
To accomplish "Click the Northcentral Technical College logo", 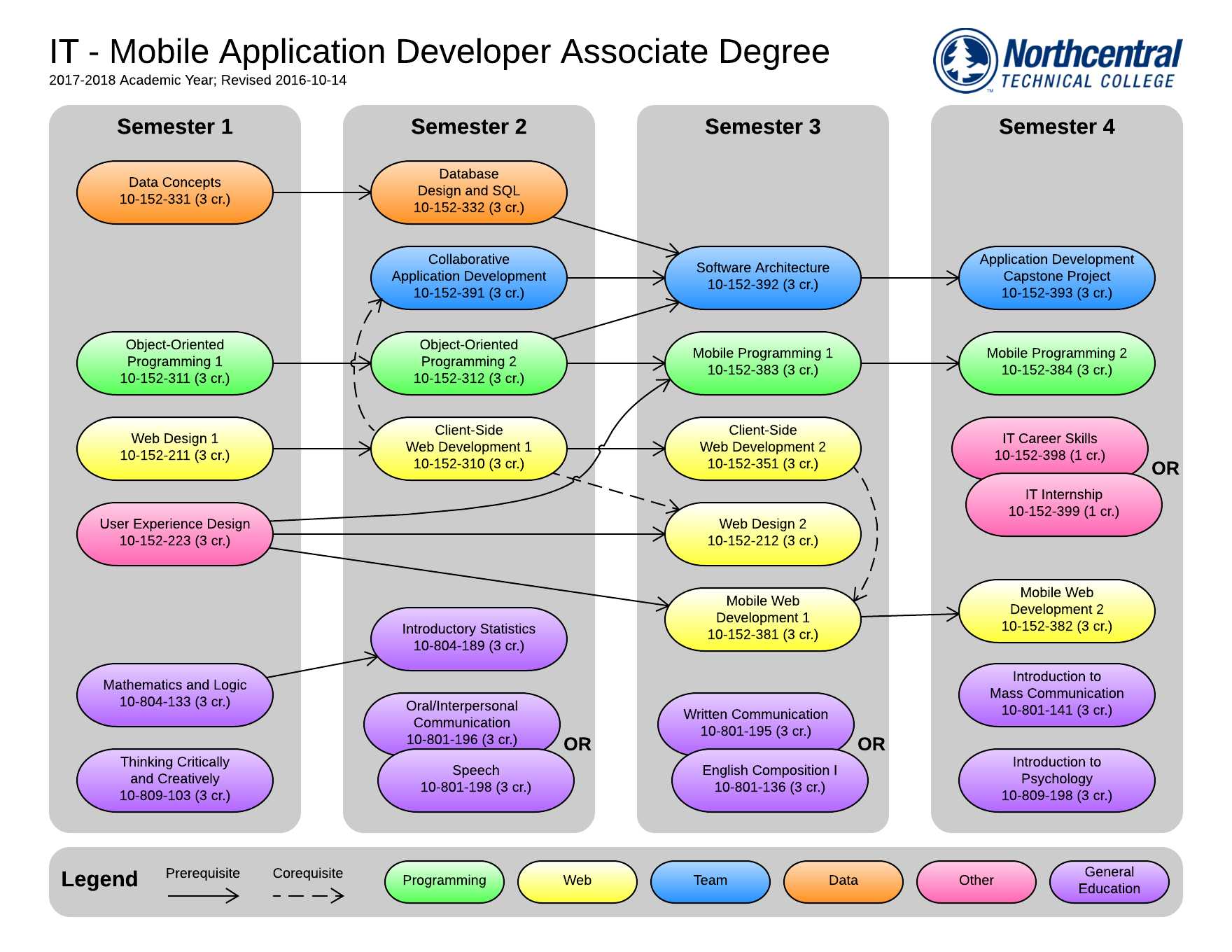I will click(1057, 62).
